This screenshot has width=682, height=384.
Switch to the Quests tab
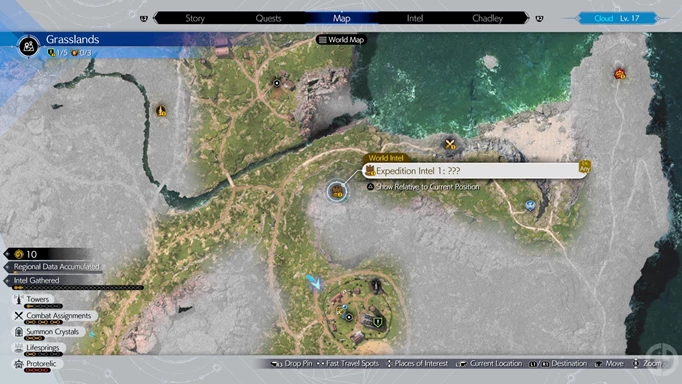pyautogui.click(x=268, y=18)
